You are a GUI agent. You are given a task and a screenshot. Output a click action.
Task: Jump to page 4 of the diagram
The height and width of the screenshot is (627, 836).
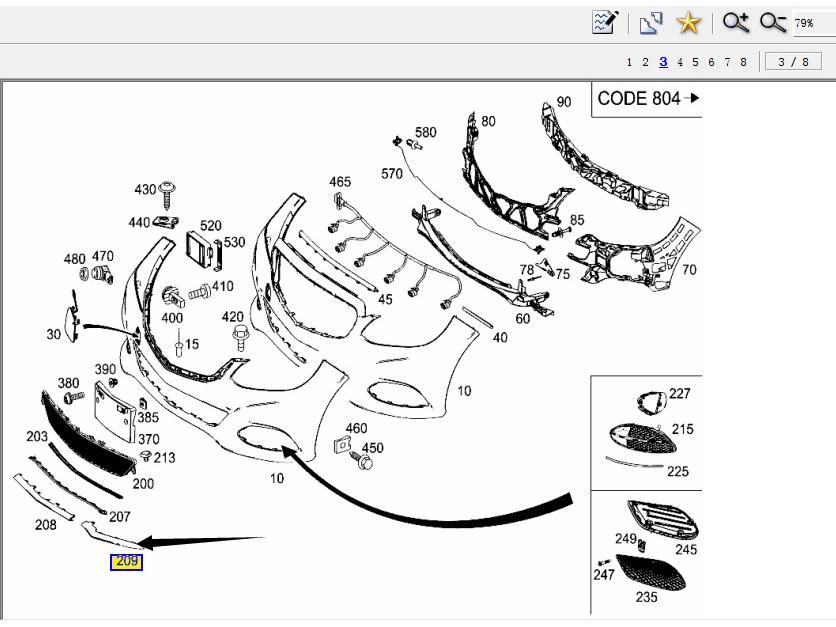point(680,62)
